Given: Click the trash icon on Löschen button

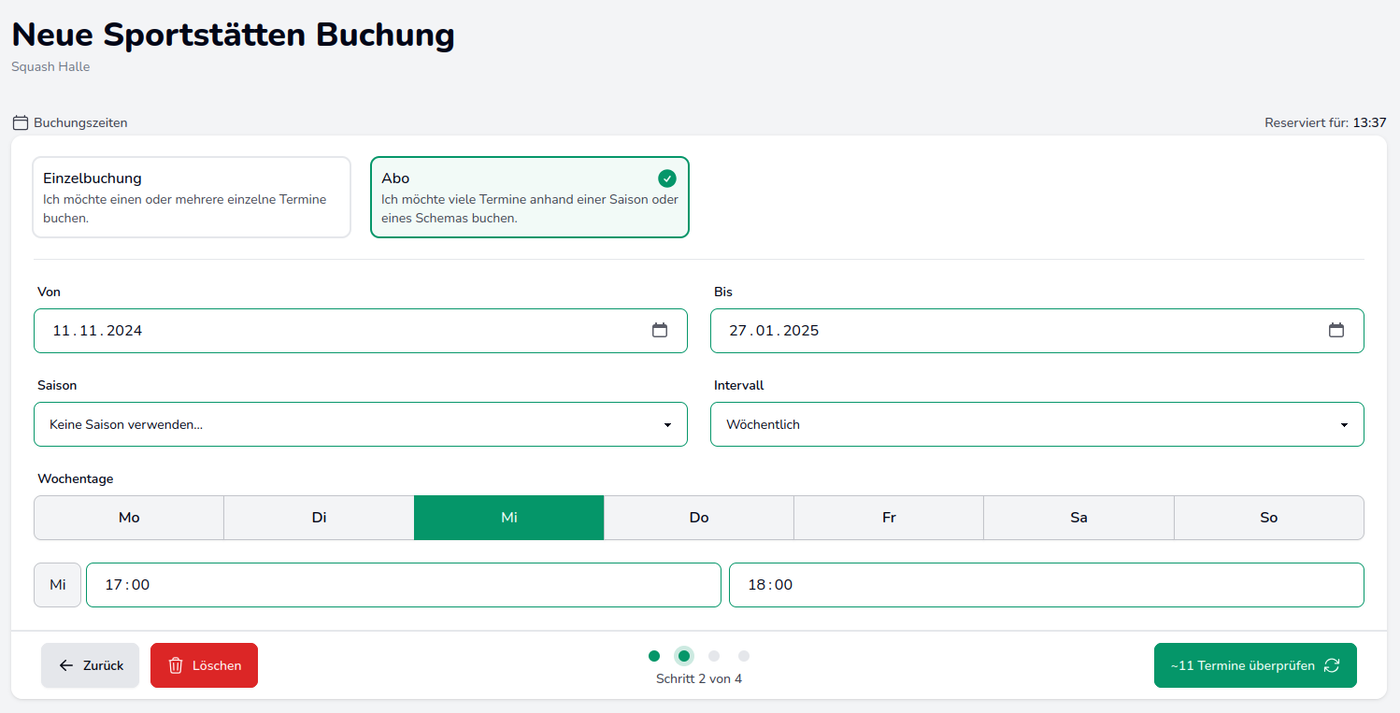Looking at the screenshot, I should tap(175, 665).
